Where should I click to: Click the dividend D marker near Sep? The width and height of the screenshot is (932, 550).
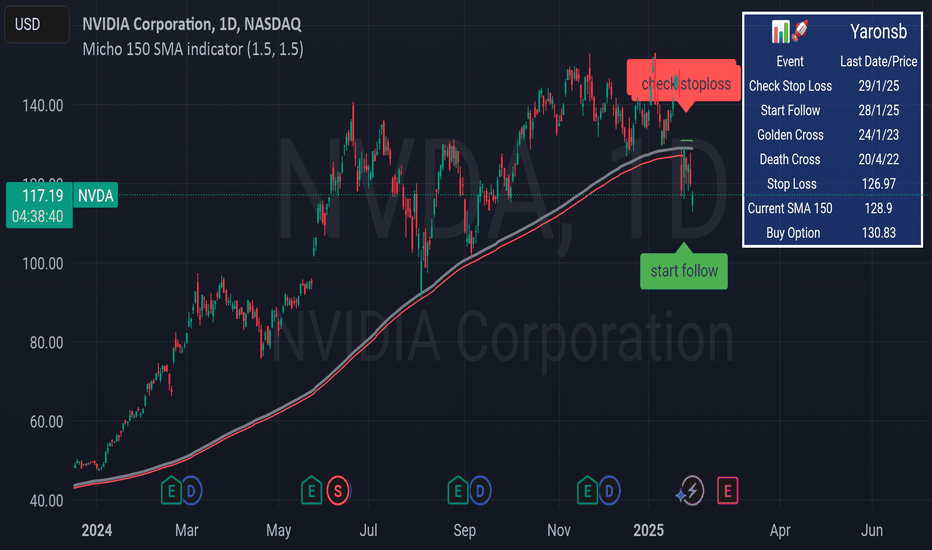pos(480,491)
